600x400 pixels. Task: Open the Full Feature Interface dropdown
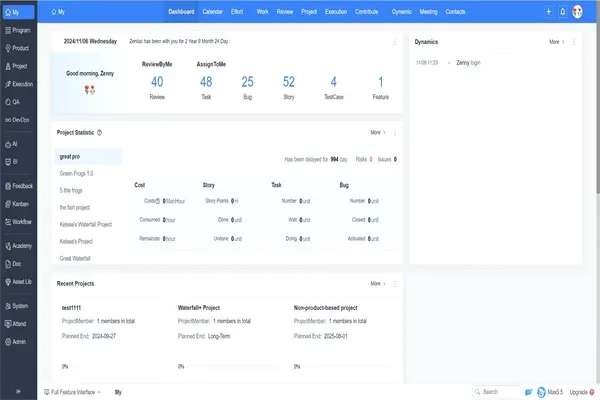tap(74, 393)
